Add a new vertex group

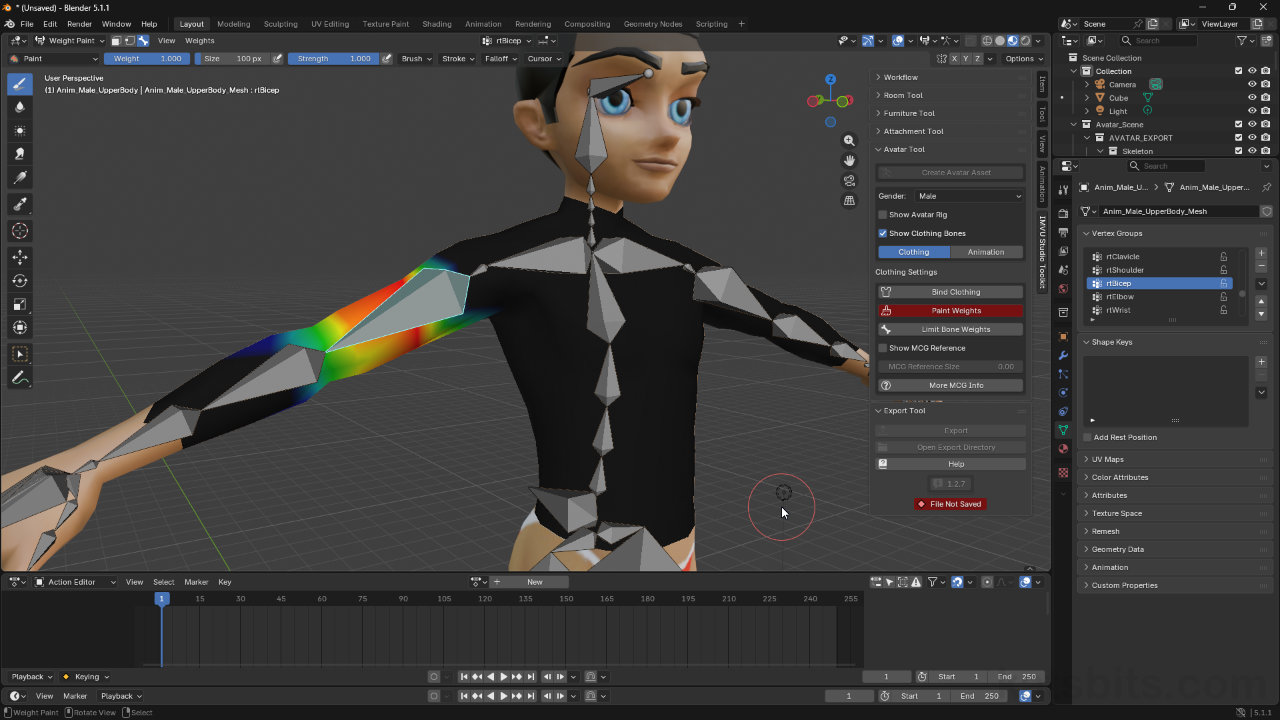coord(1261,254)
